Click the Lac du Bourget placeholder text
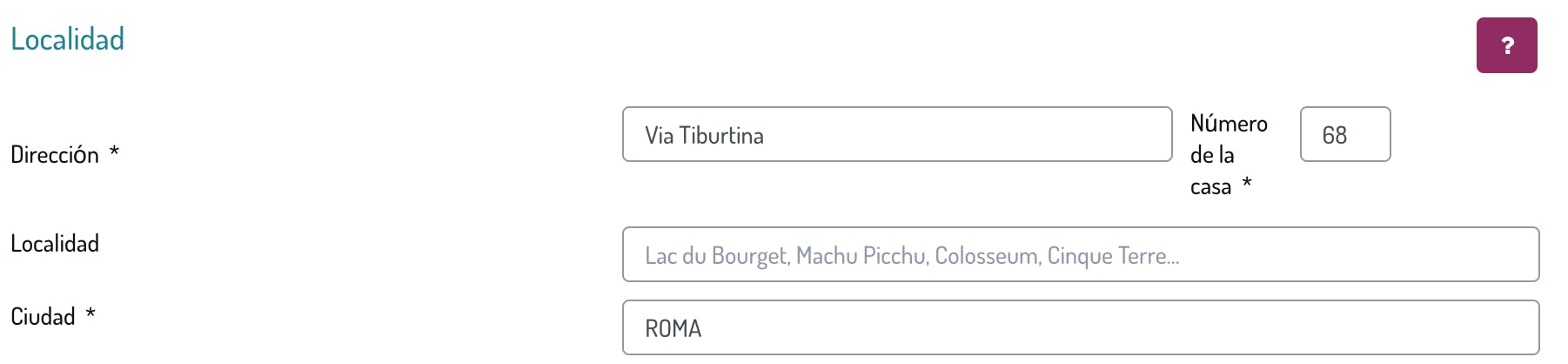The height and width of the screenshot is (364, 1568). pos(716,256)
